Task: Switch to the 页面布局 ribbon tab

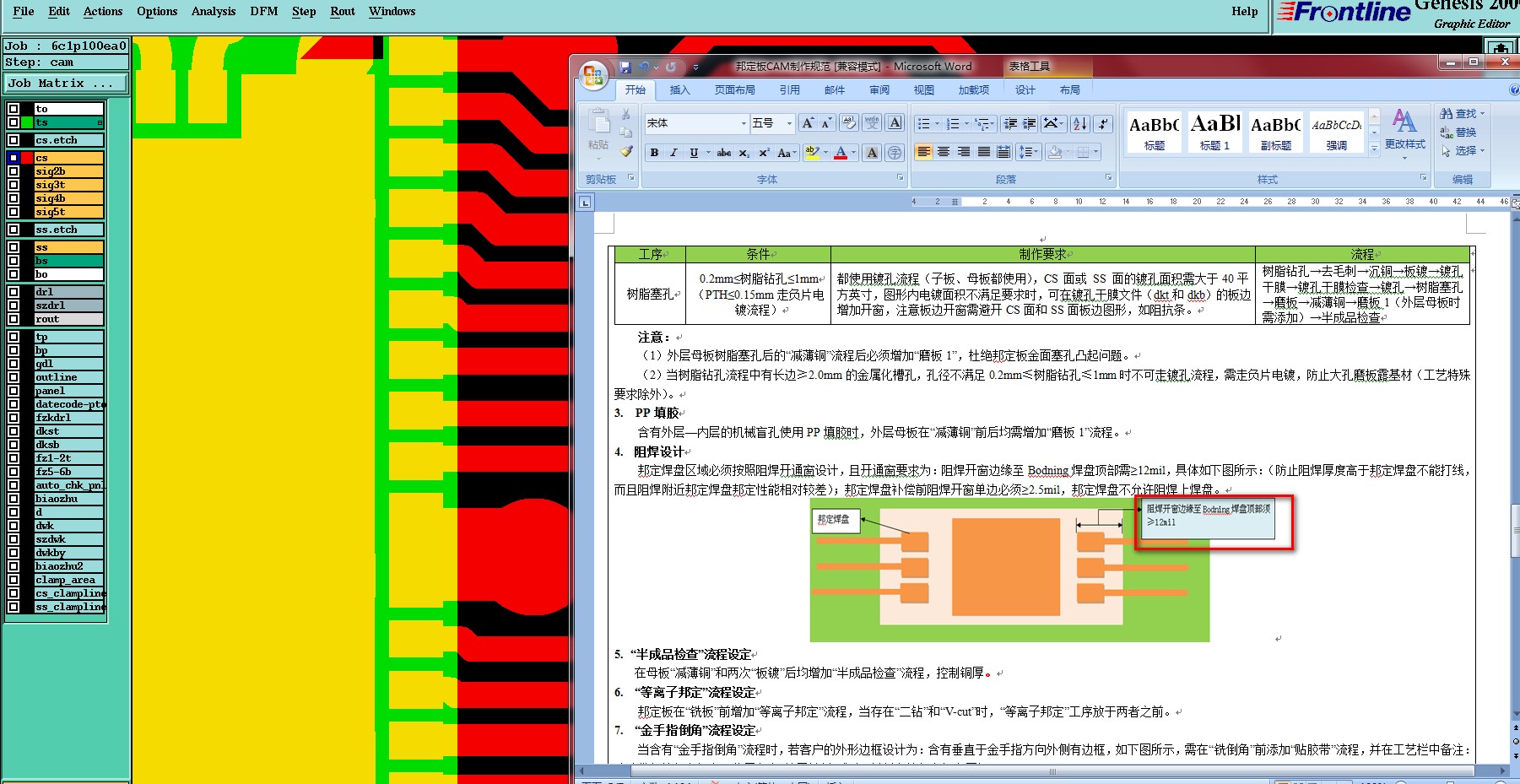Action: [x=735, y=89]
